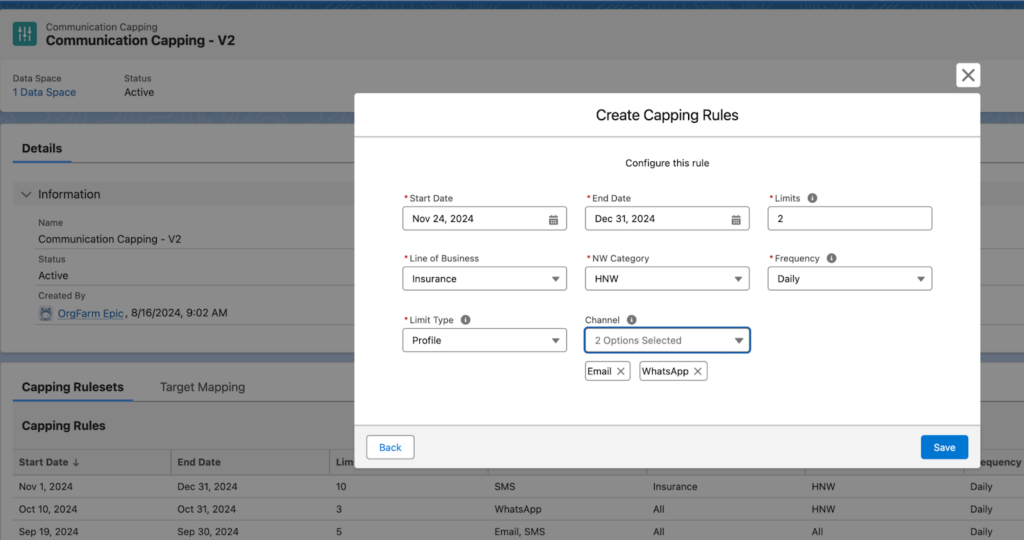The width and height of the screenshot is (1024, 540).
Task: Remove the WhatsApp channel pill
Action: pos(698,371)
